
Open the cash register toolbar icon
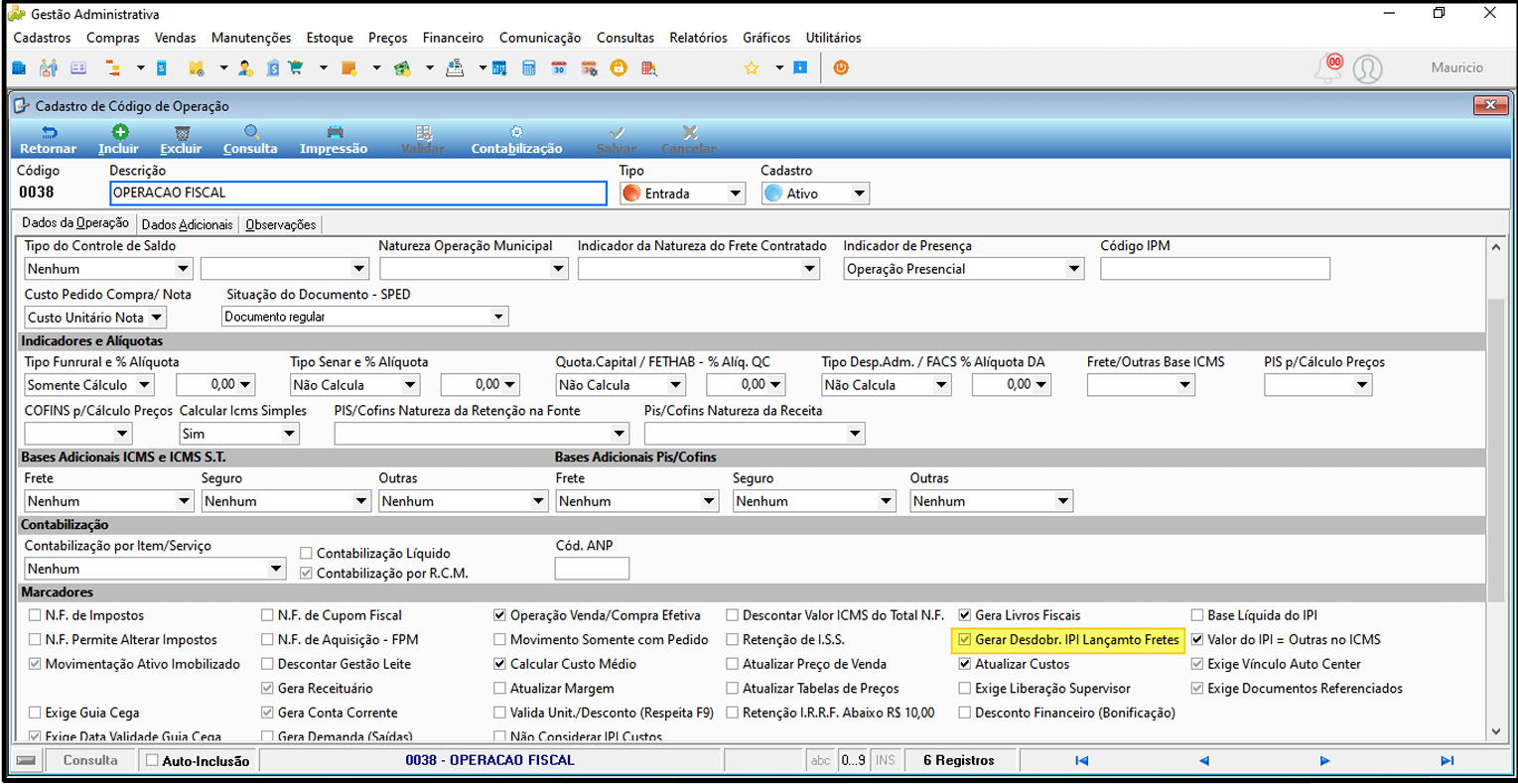[x=455, y=68]
